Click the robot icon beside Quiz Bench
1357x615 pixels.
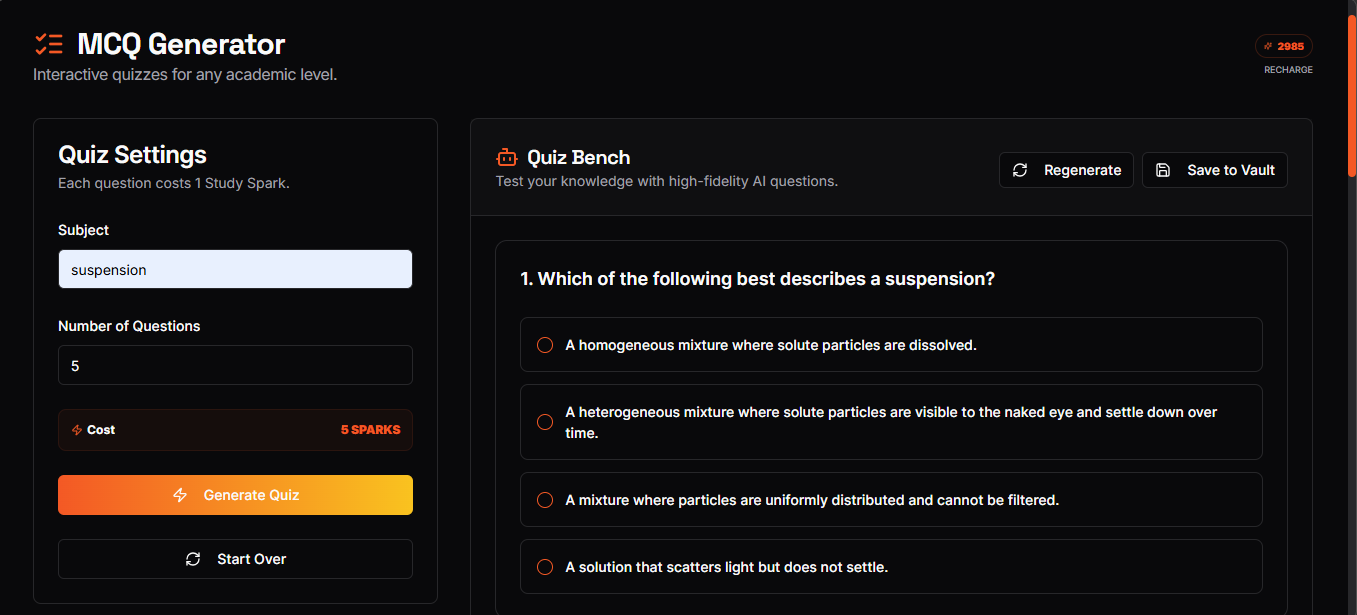506,157
